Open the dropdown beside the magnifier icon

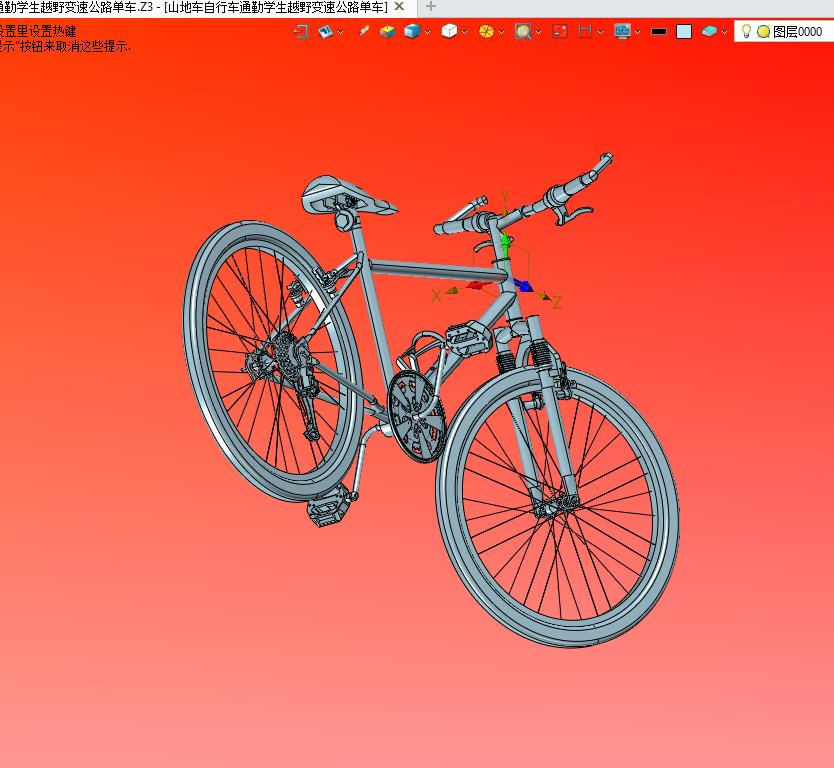(538, 32)
